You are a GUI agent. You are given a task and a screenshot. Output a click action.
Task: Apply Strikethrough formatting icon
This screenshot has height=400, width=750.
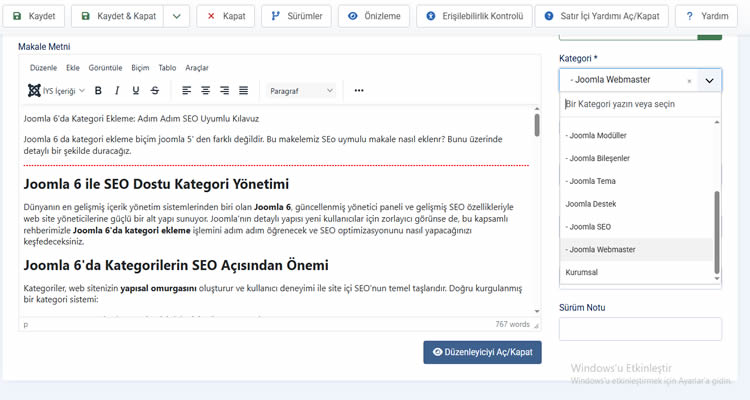155,91
